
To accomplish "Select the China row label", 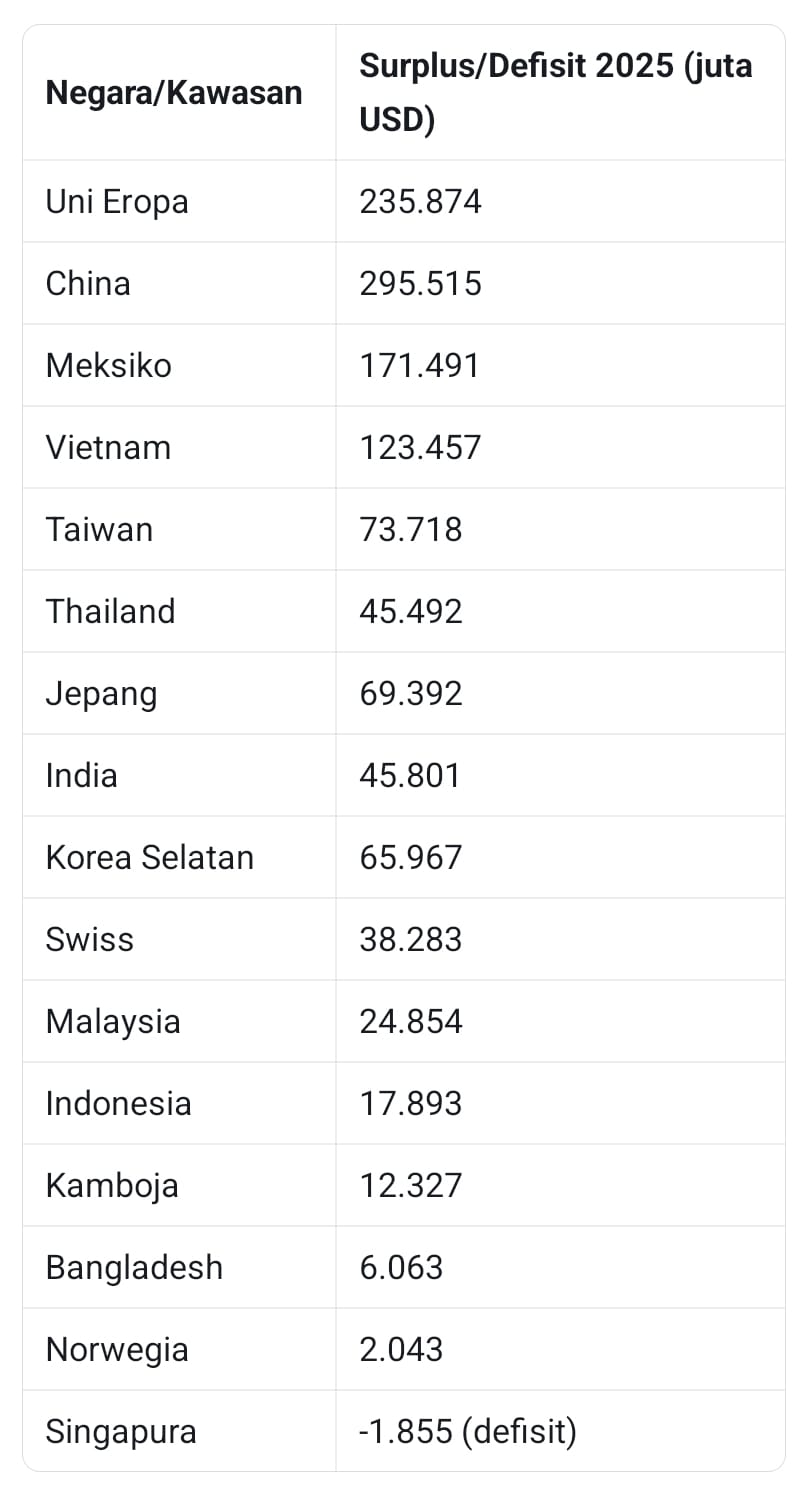I will [88, 284].
